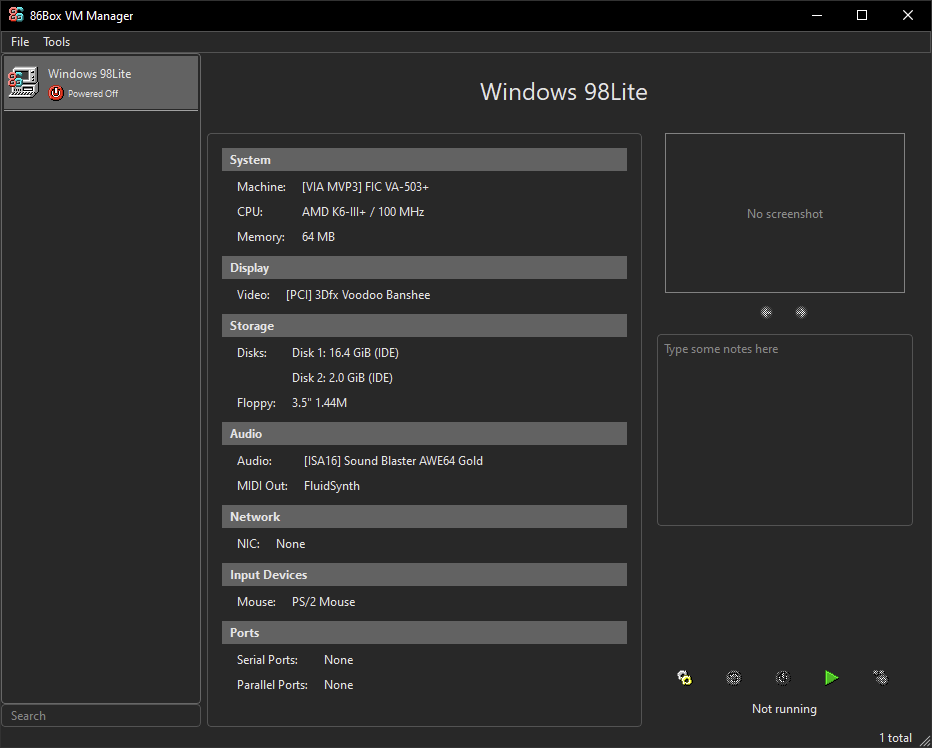
Task: Click the System section header
Action: tap(424, 159)
